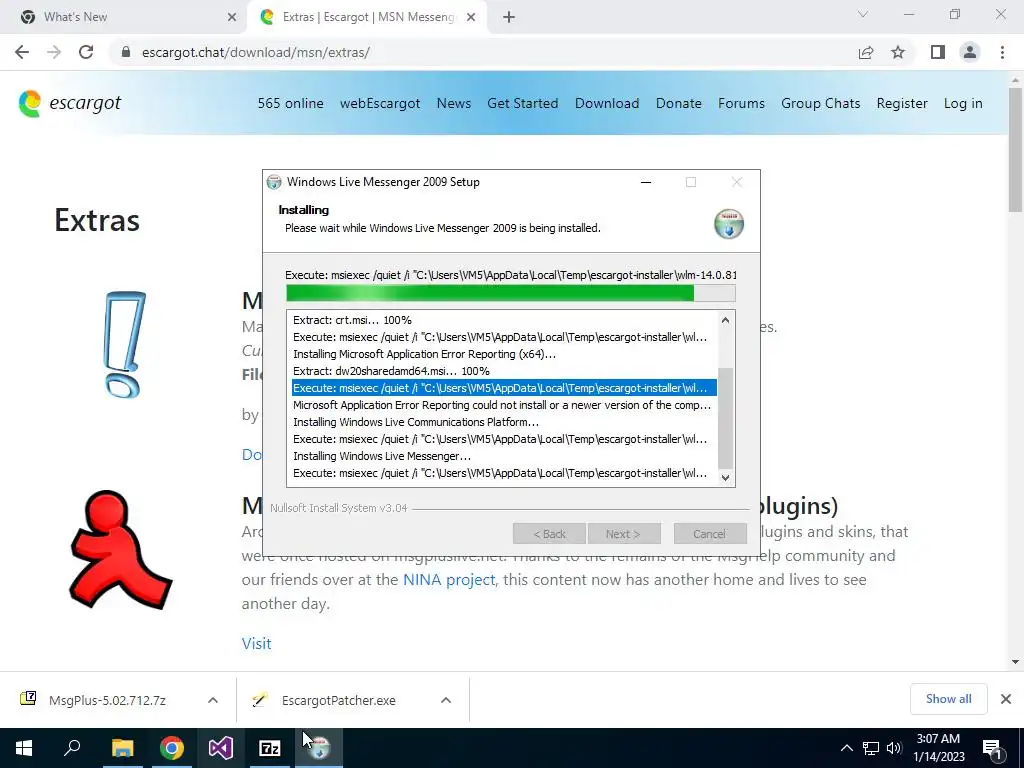Click the forward navigation arrow

(x=54, y=52)
